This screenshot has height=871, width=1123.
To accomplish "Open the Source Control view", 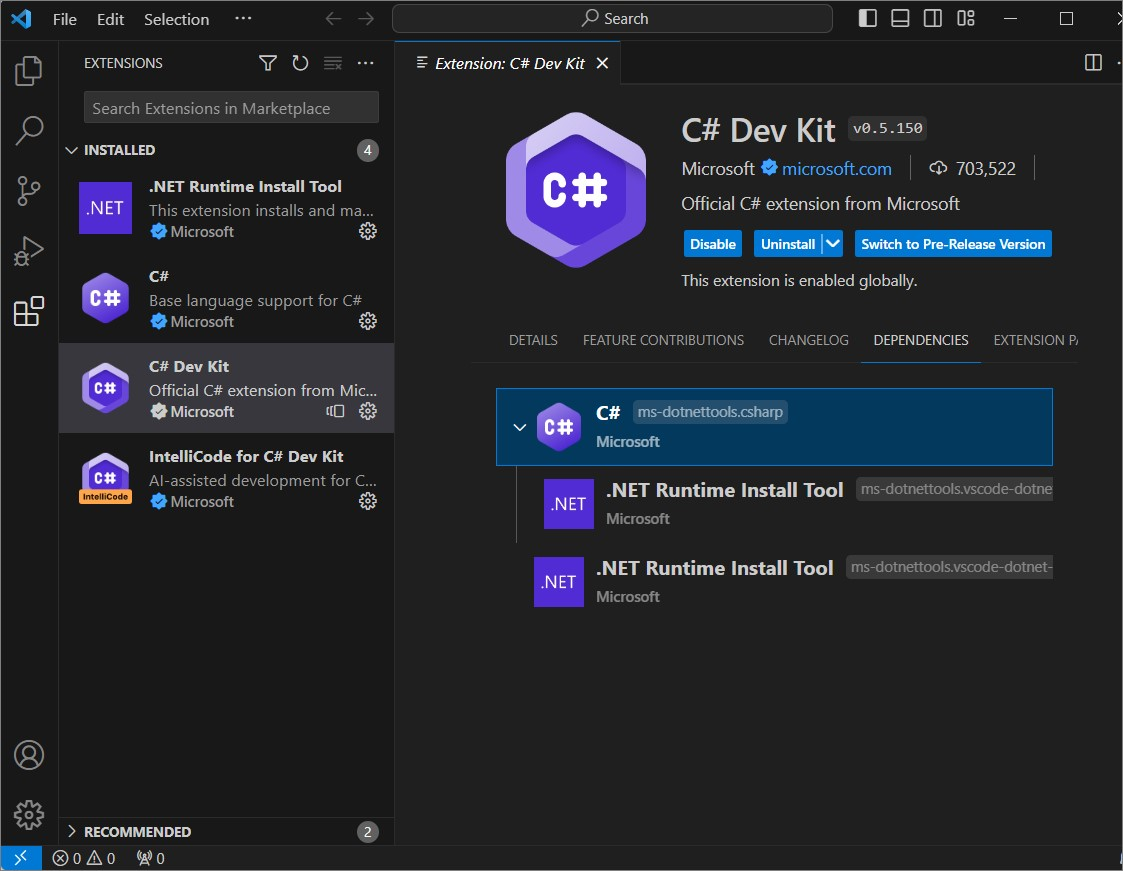I will tap(29, 191).
